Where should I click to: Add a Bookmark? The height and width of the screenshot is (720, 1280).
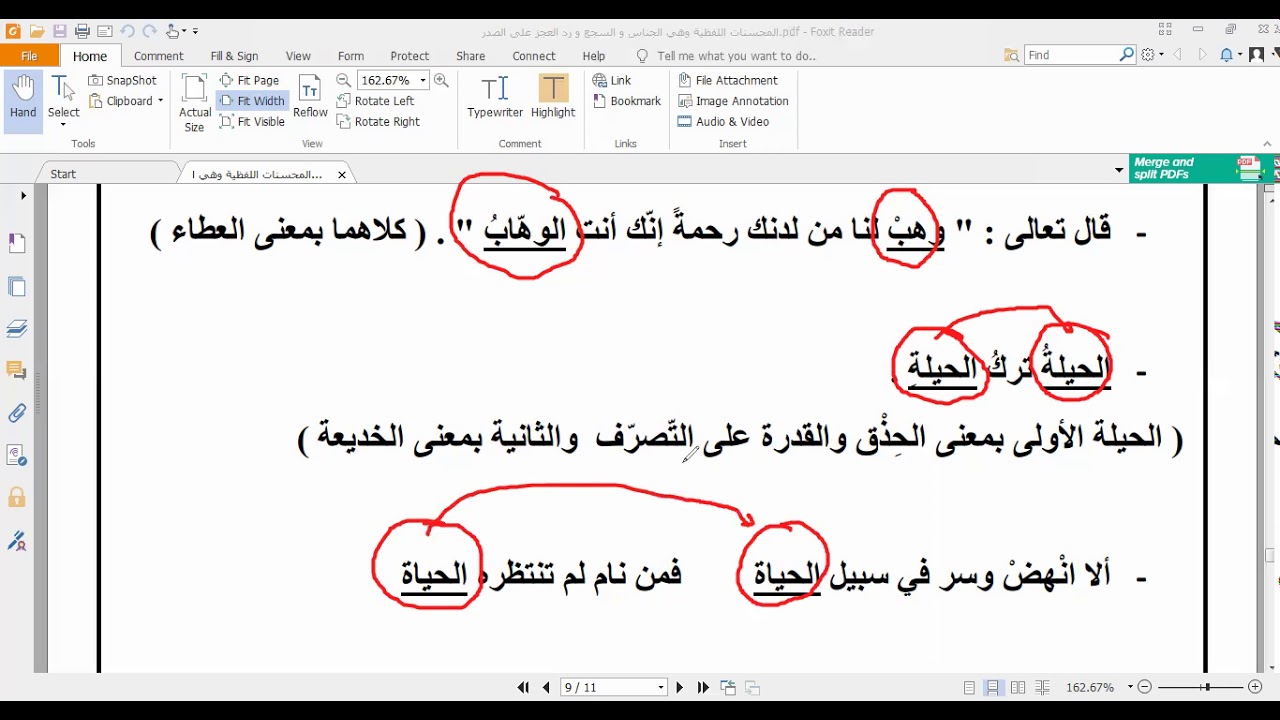tap(627, 101)
